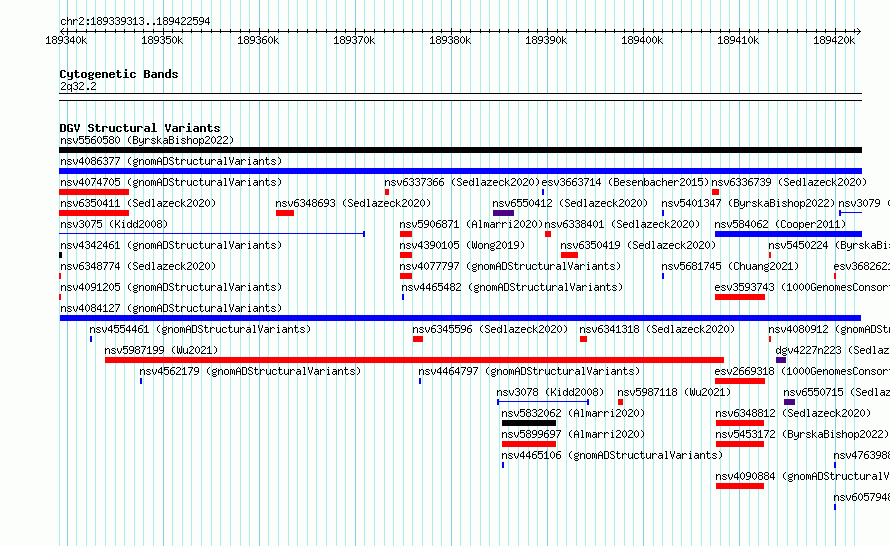Click the nsv6348812 (Sedlazeck2020) label
Screen dimensions: 890x546
[x=793, y=413]
